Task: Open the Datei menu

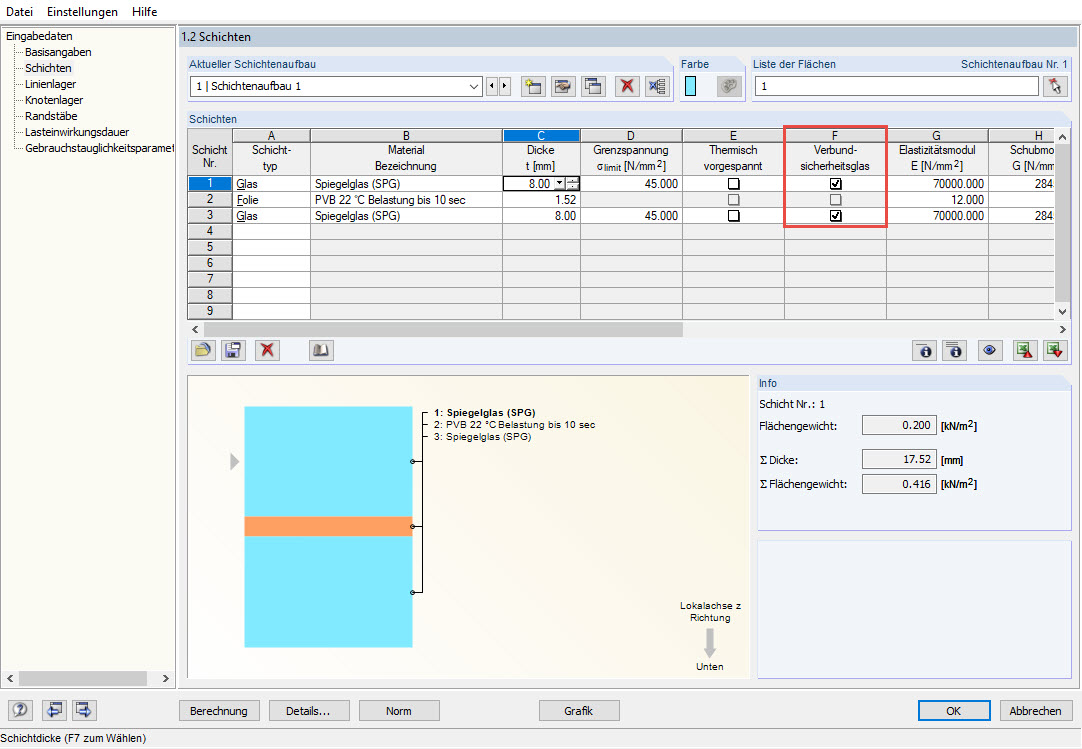Action: tap(19, 12)
